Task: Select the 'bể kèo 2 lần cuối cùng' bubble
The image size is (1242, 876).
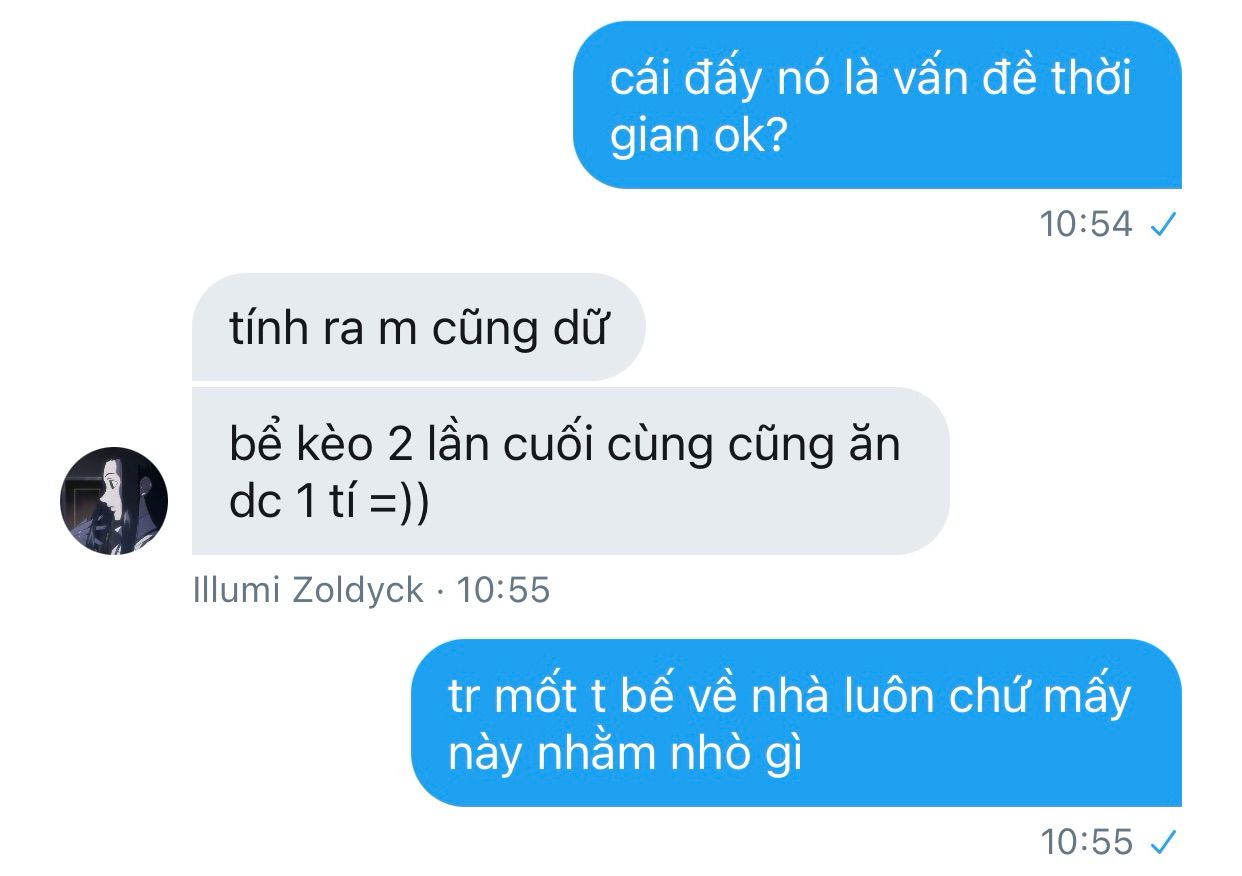Action: [x=570, y=471]
